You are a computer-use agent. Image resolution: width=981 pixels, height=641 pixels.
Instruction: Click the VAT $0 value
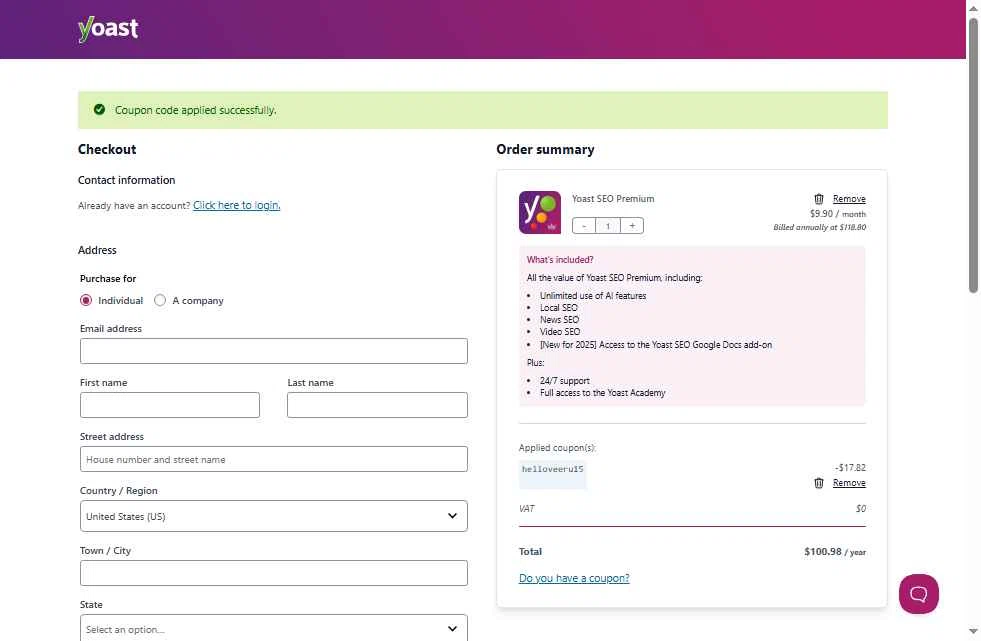click(x=861, y=509)
